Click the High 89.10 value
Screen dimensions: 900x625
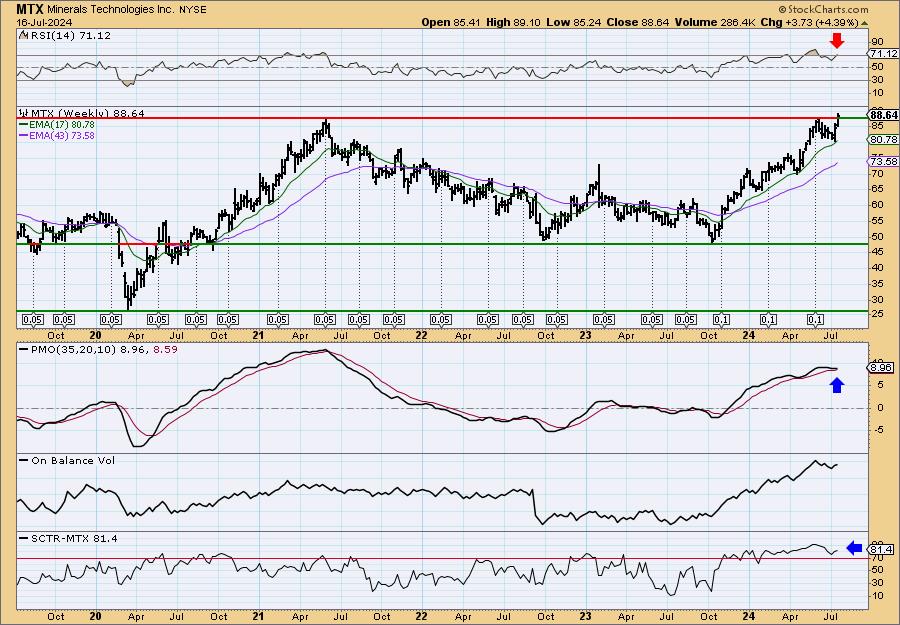coord(511,22)
